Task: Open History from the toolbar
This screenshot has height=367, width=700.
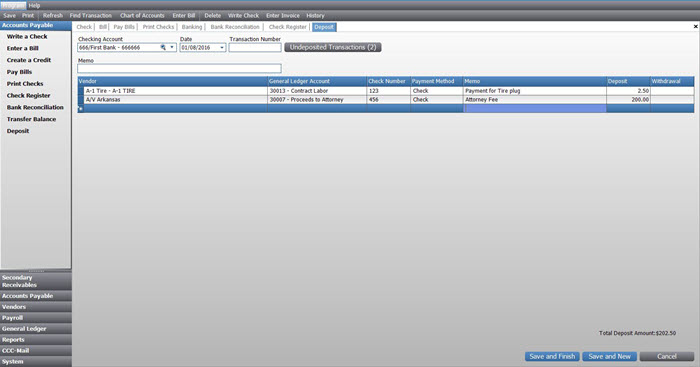Action: (x=315, y=15)
